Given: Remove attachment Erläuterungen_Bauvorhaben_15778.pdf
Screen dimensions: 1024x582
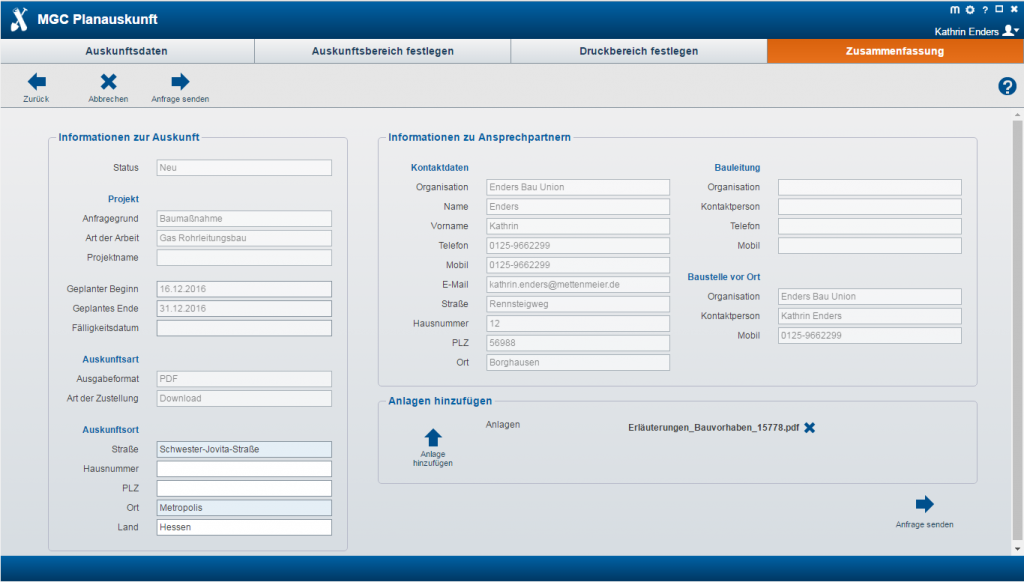Looking at the screenshot, I should tap(810, 428).
